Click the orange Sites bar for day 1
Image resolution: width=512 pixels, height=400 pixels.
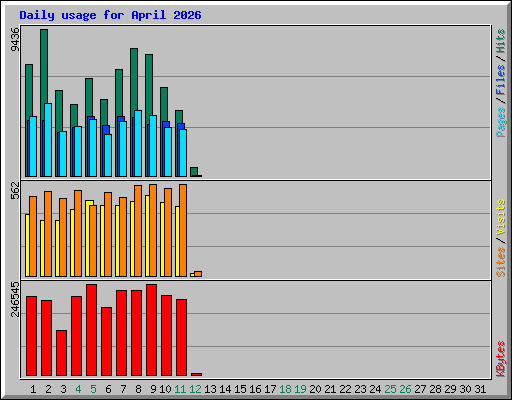pyautogui.click(x=33, y=236)
